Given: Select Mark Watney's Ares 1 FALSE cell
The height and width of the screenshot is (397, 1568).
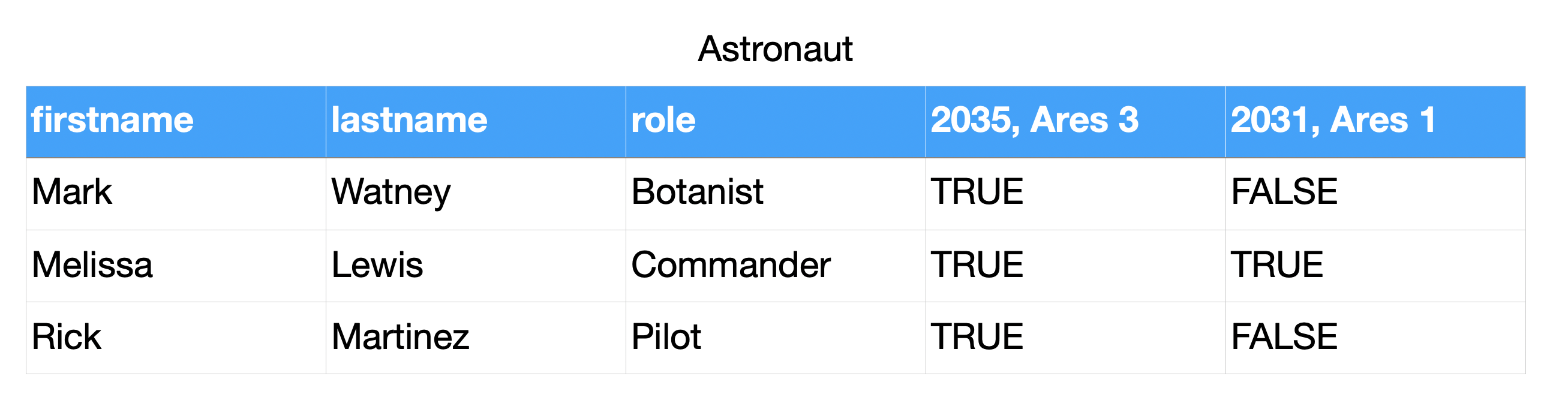Looking at the screenshot, I should (x=1374, y=193).
